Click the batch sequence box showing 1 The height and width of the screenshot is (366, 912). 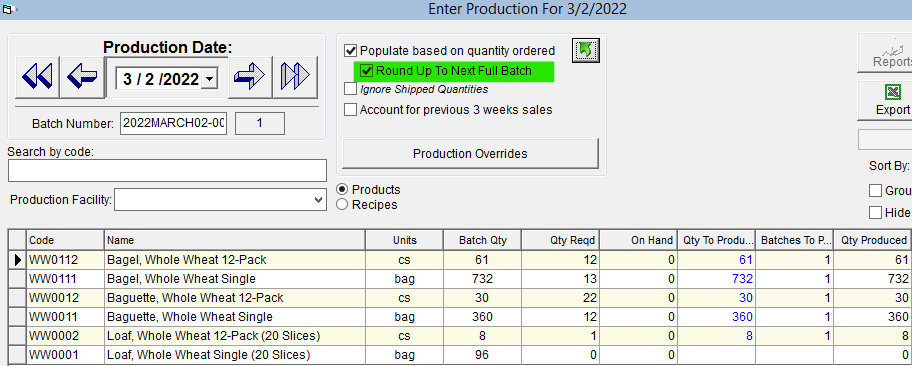pyautogui.click(x=260, y=123)
